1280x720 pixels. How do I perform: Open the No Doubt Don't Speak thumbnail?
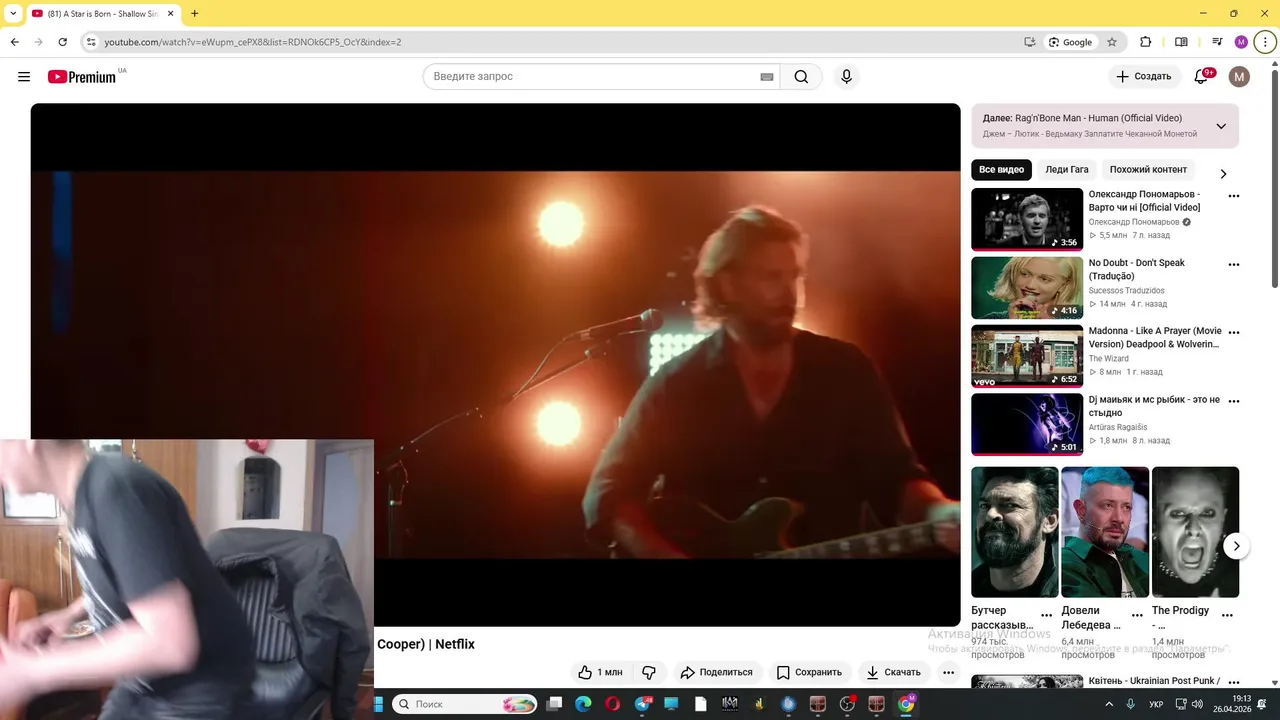(1027, 287)
